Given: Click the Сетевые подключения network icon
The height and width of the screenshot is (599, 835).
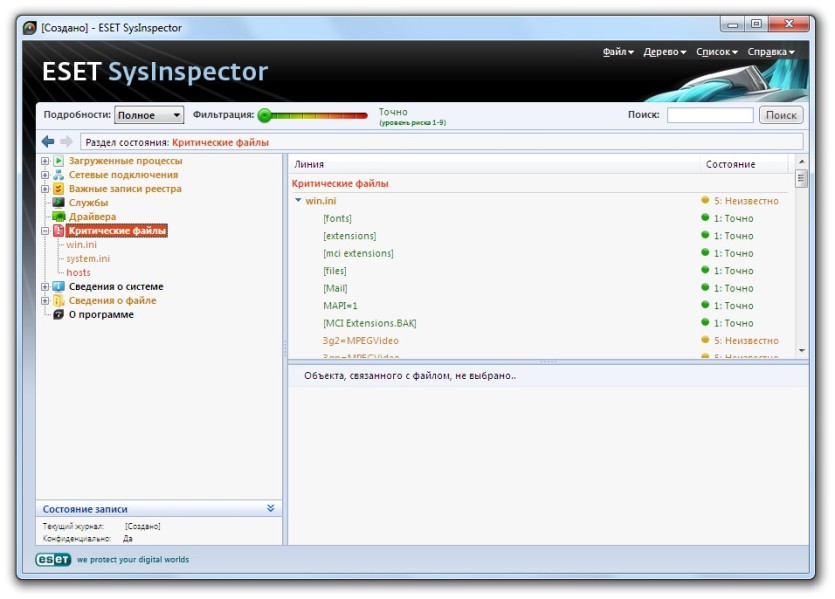Looking at the screenshot, I should [59, 175].
